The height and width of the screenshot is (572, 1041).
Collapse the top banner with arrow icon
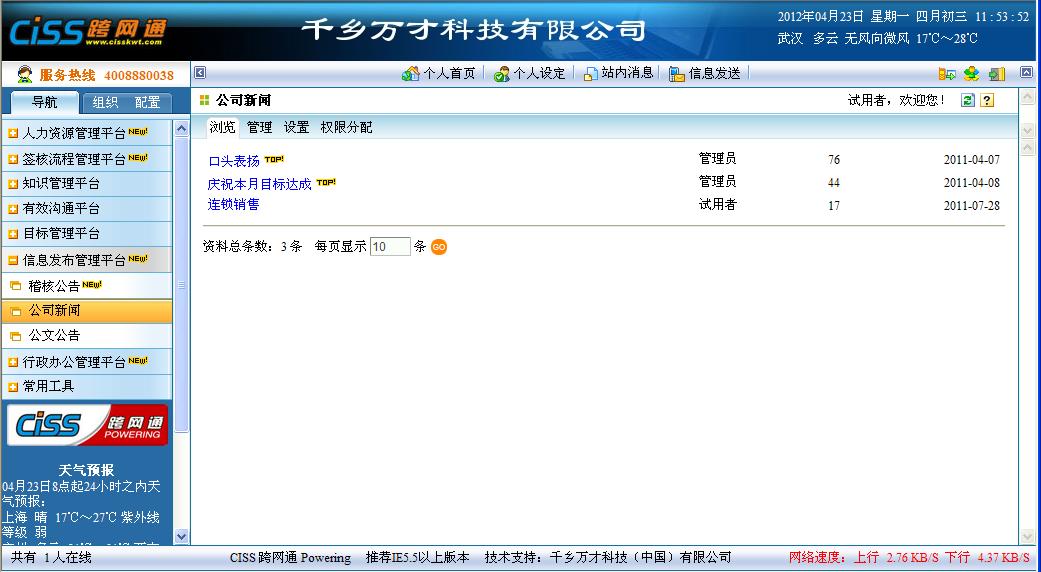pyautogui.click(x=1026, y=72)
